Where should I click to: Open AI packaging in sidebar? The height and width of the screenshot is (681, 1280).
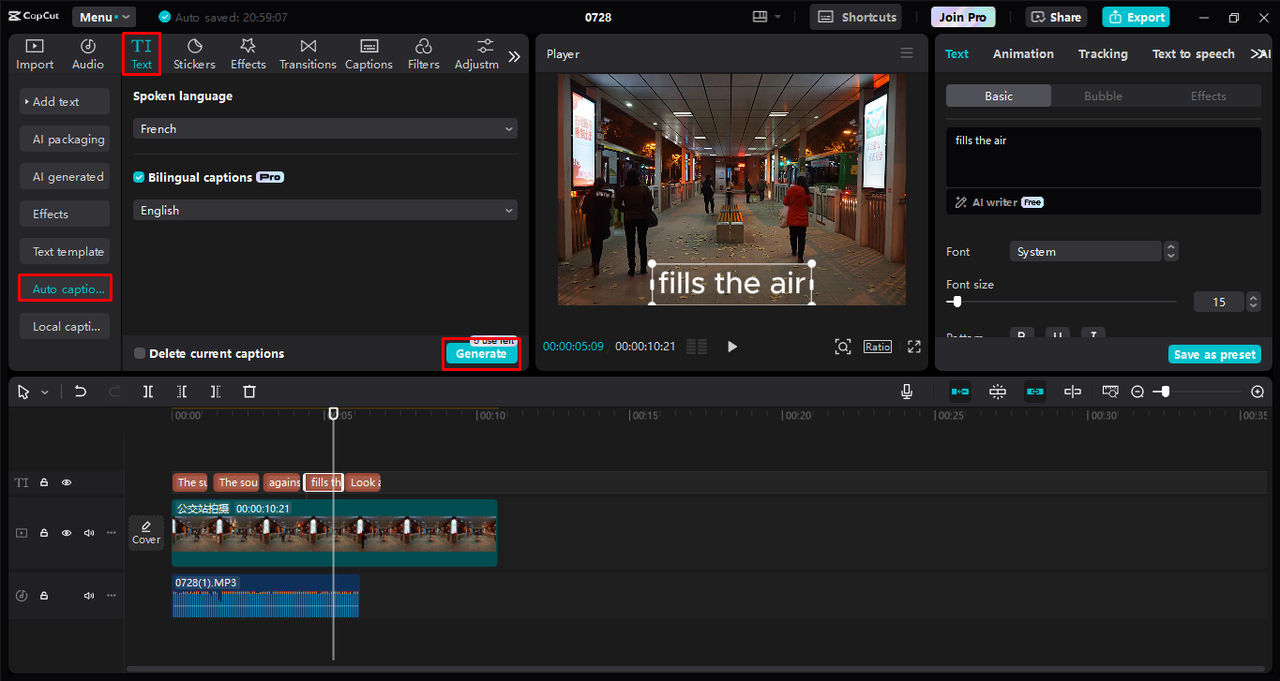pyautogui.click(x=65, y=139)
